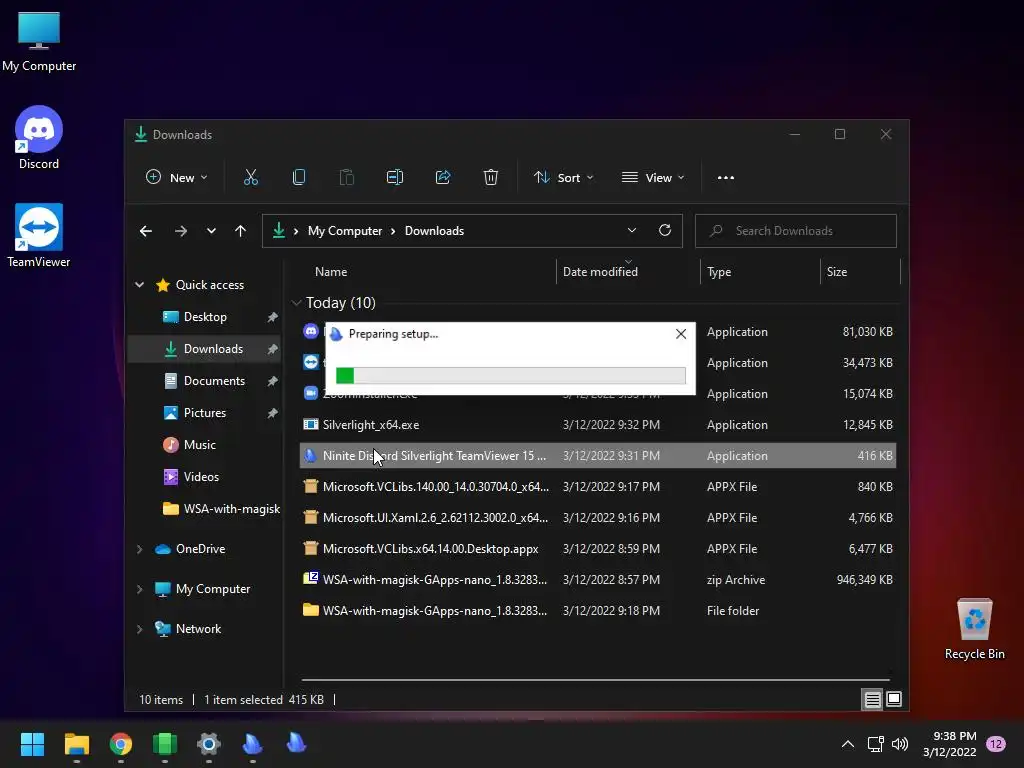Select the WSA-with-magisk zip Archive
This screenshot has height=768, width=1024.
(598, 579)
